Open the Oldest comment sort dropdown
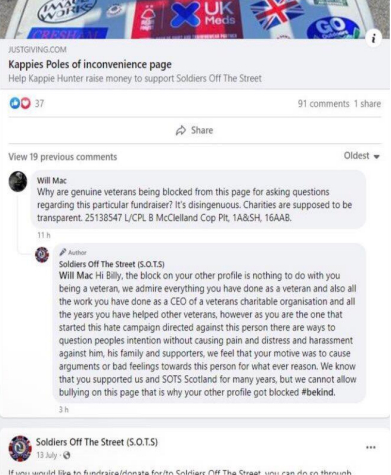Screen dimensions: 391x475 (362, 156)
